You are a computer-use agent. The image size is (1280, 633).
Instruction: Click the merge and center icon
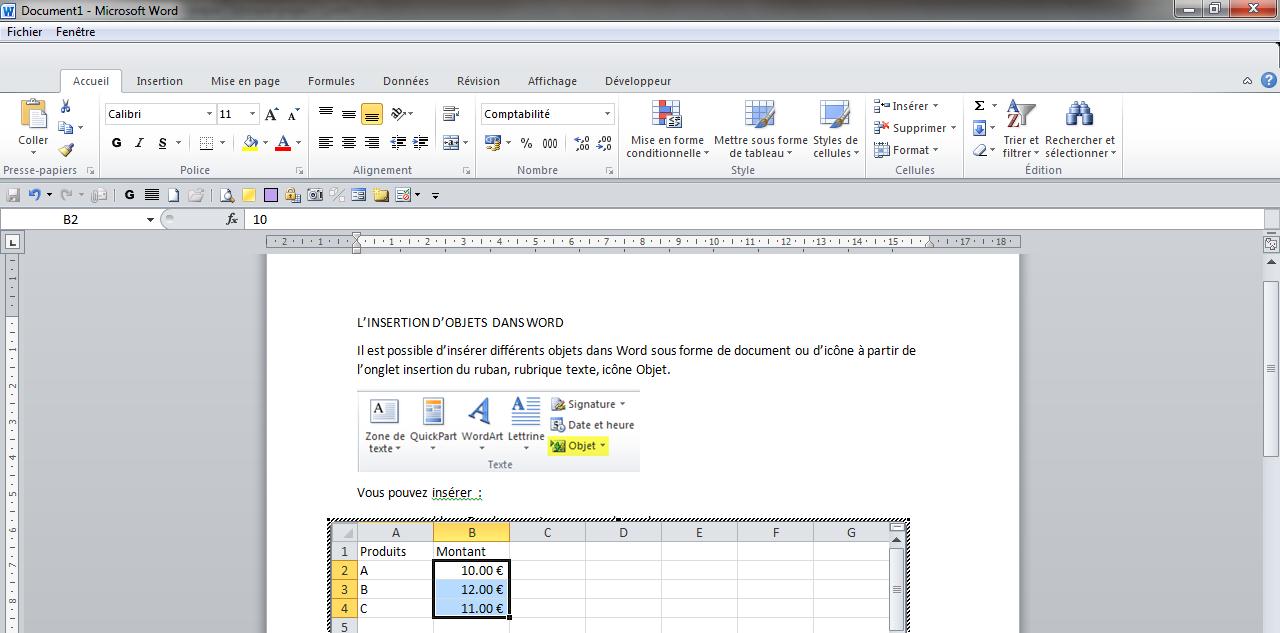click(x=450, y=143)
